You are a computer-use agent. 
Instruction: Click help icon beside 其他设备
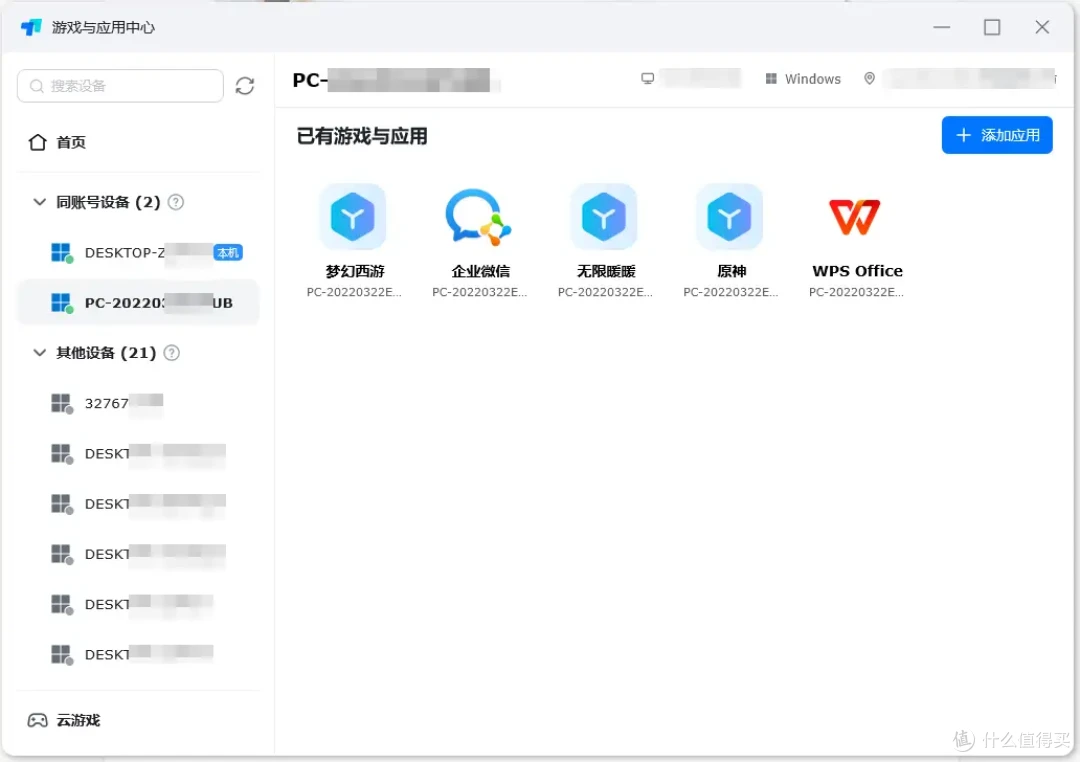(172, 353)
